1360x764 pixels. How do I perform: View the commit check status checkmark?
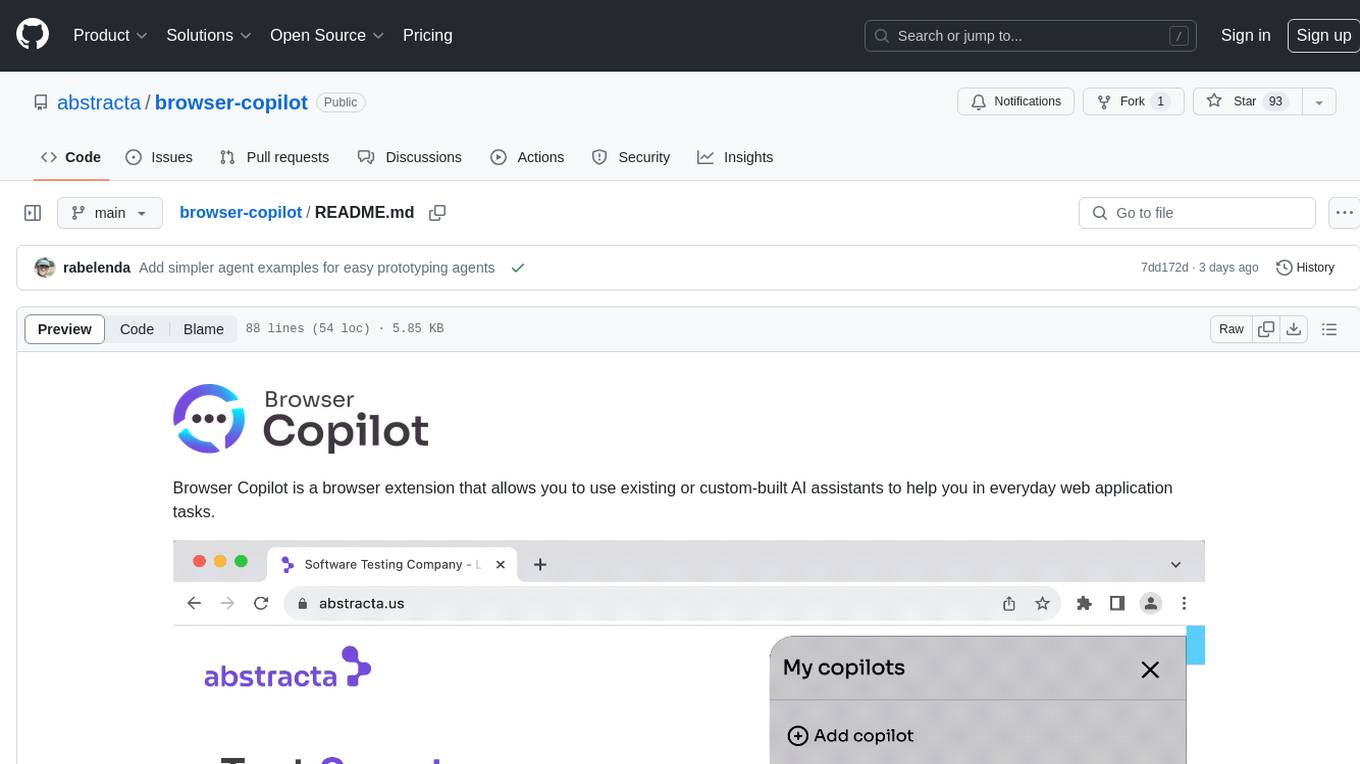click(x=517, y=267)
